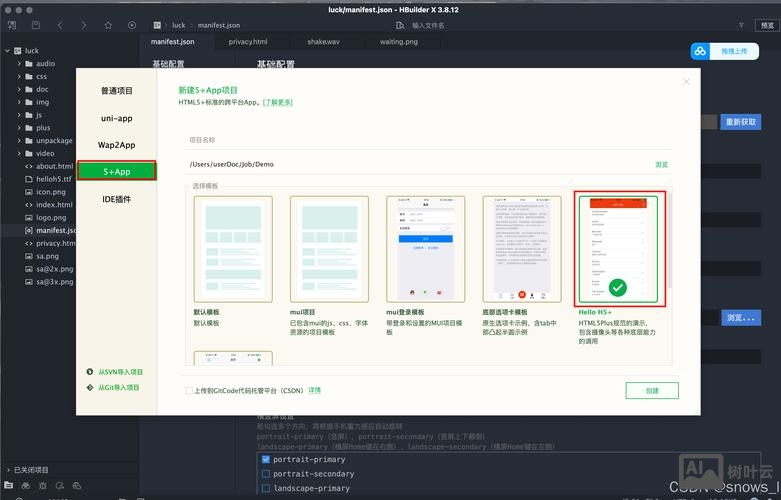
Task: Click the helloh5.ttf file icon
Action: (29, 179)
